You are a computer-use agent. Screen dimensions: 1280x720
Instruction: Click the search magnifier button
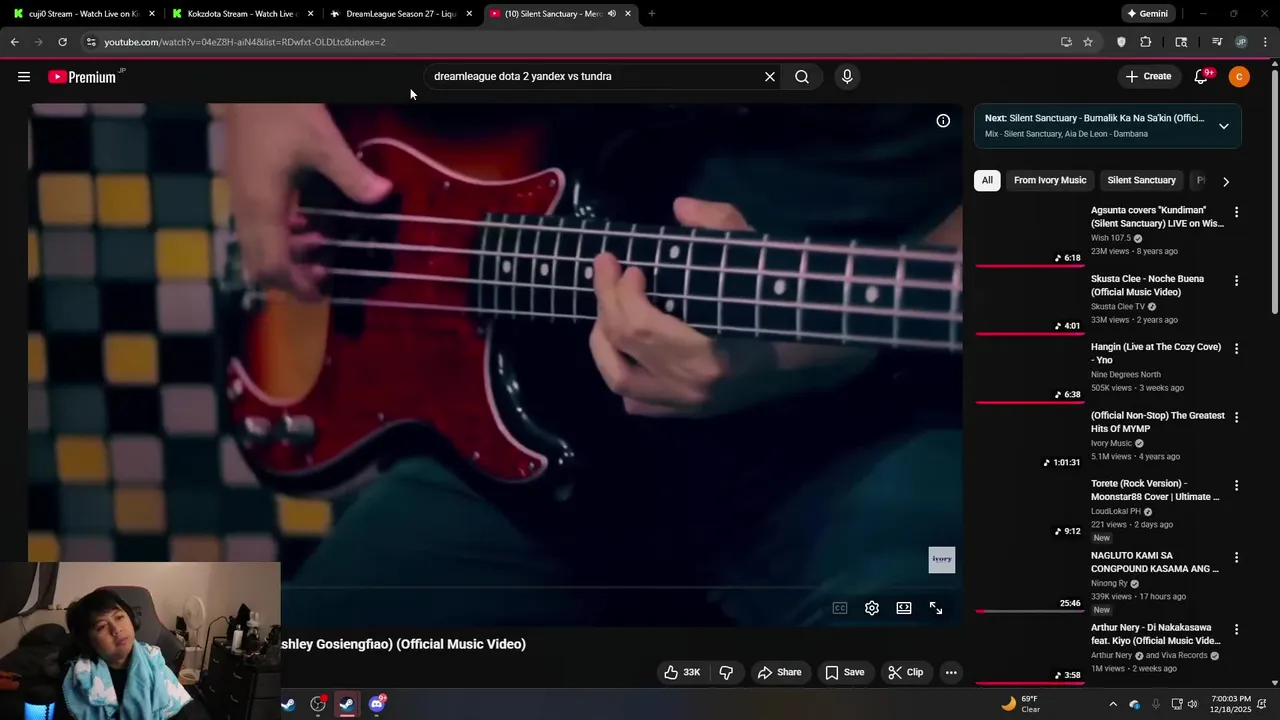(x=802, y=77)
